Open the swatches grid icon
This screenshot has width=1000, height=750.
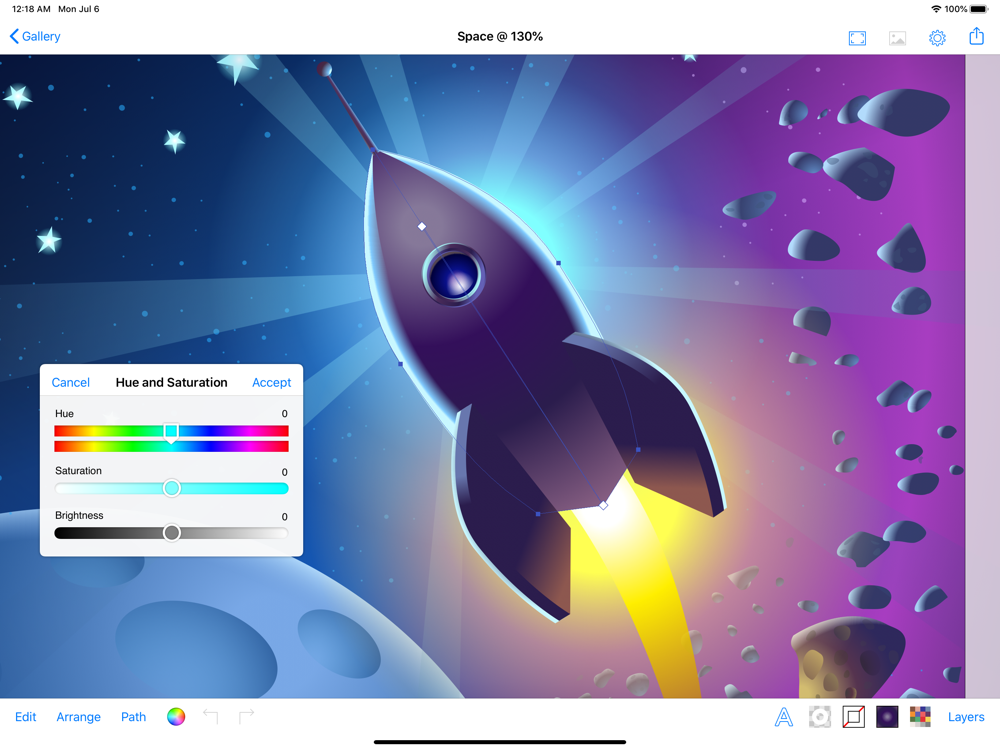click(x=920, y=717)
